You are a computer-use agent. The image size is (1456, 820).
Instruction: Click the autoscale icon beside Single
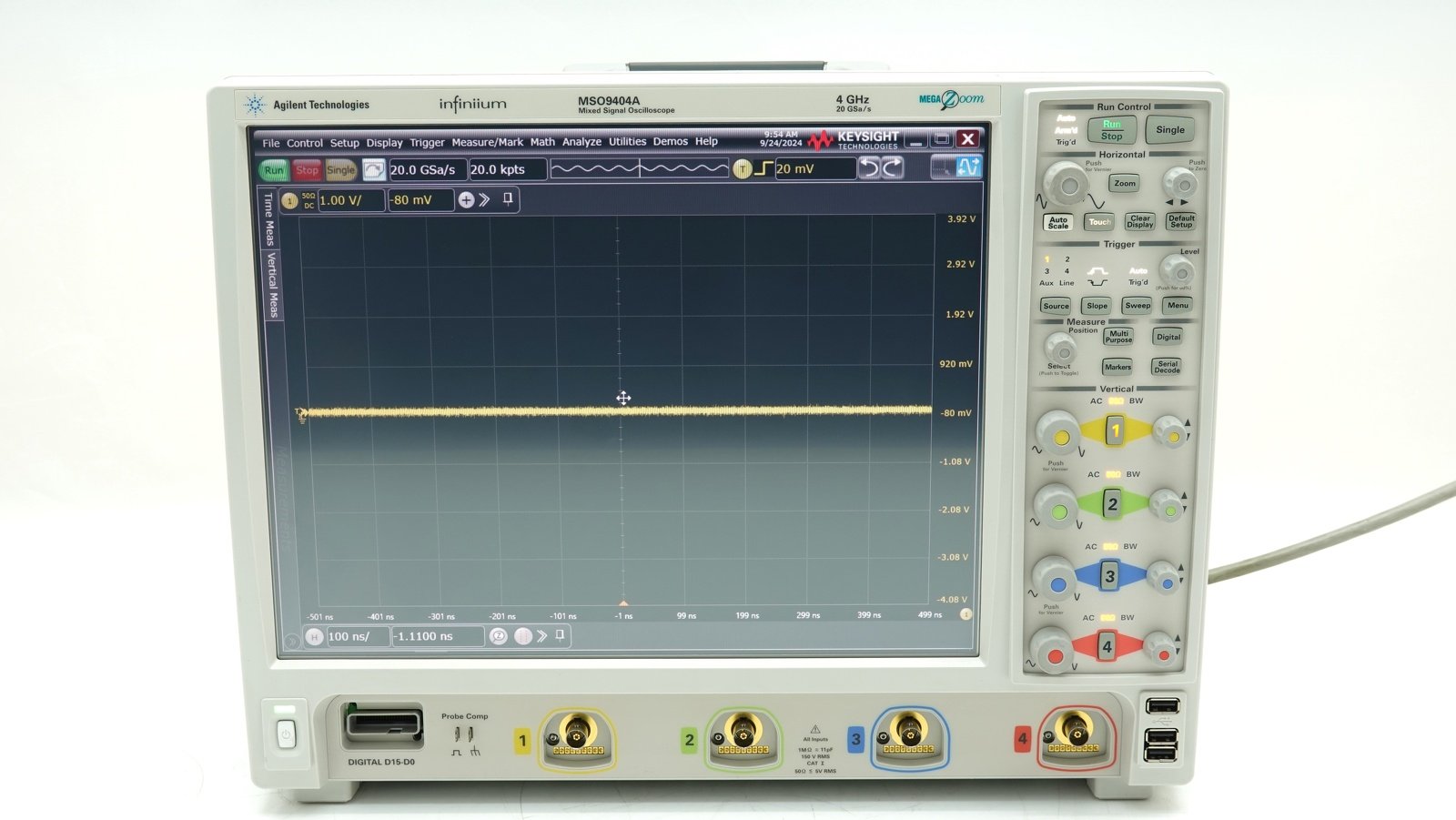click(373, 170)
